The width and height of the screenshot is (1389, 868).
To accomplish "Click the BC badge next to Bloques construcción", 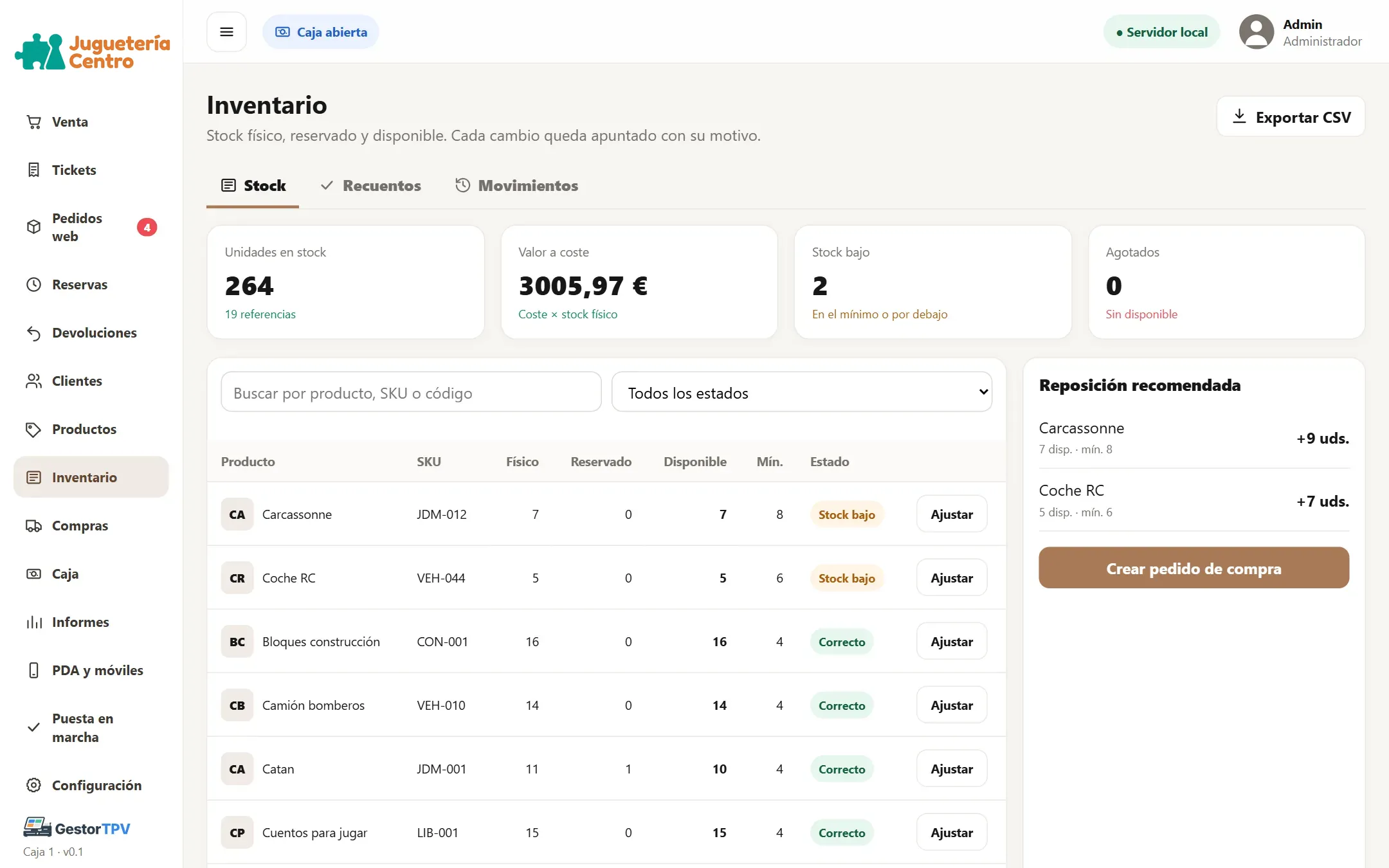I will [x=237, y=641].
